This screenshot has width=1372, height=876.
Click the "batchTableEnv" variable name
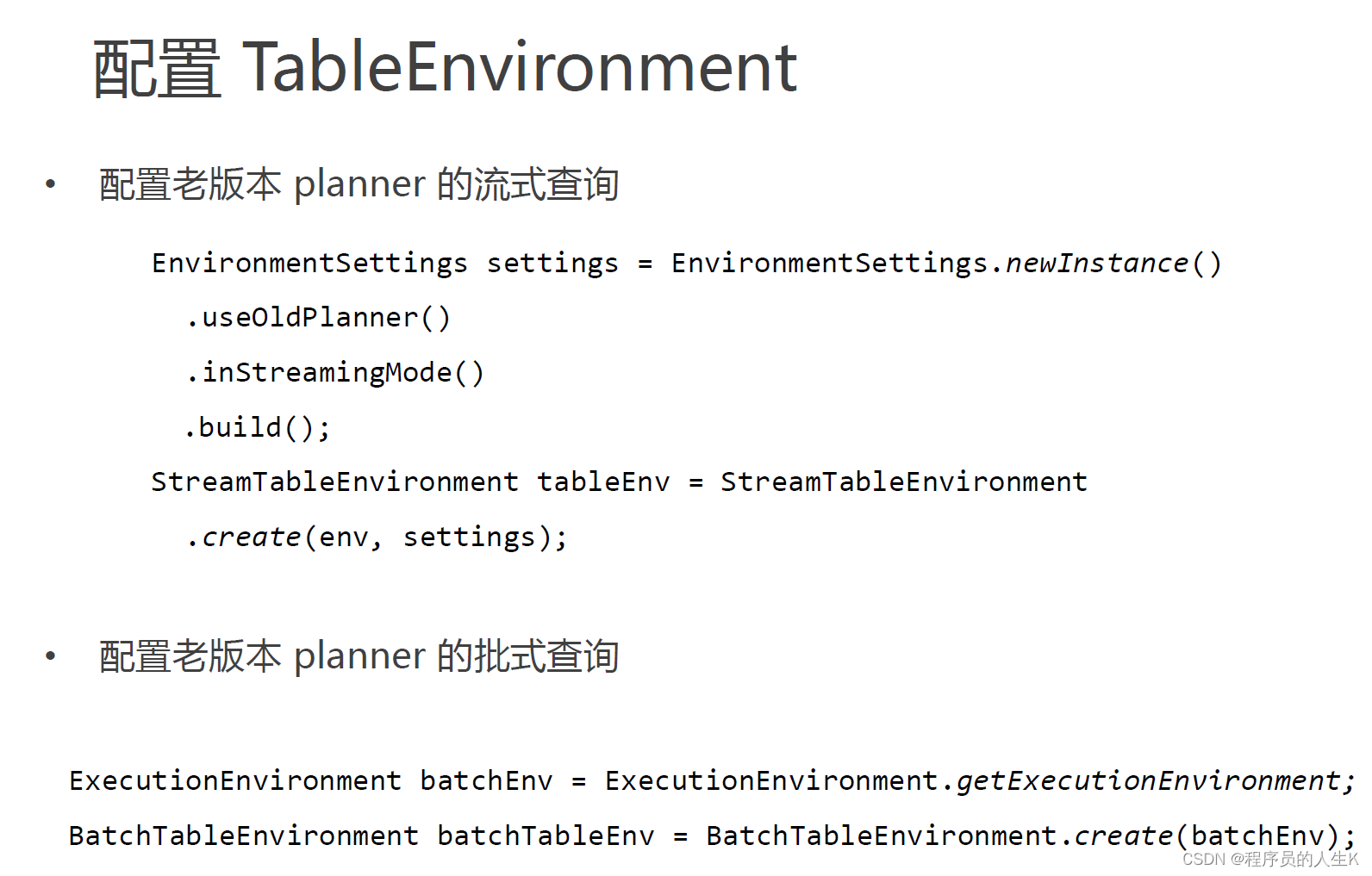(x=546, y=836)
